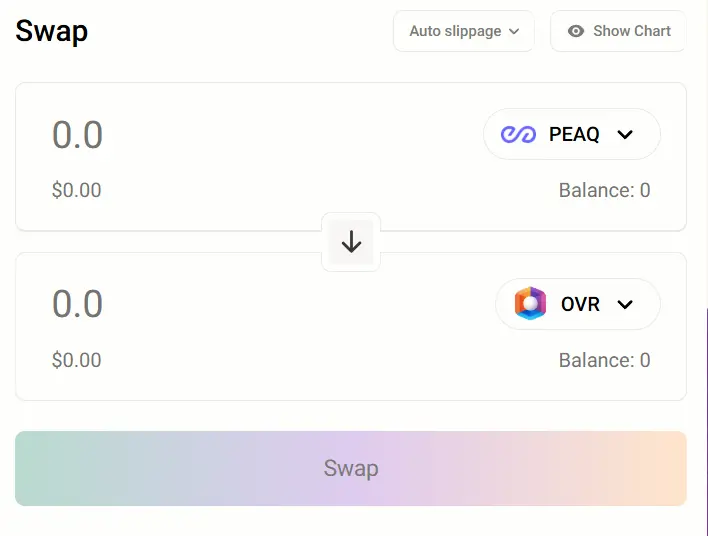Screen dimensions: 708x536
Task: Expand the chevron beside OVR
Action: (625, 304)
